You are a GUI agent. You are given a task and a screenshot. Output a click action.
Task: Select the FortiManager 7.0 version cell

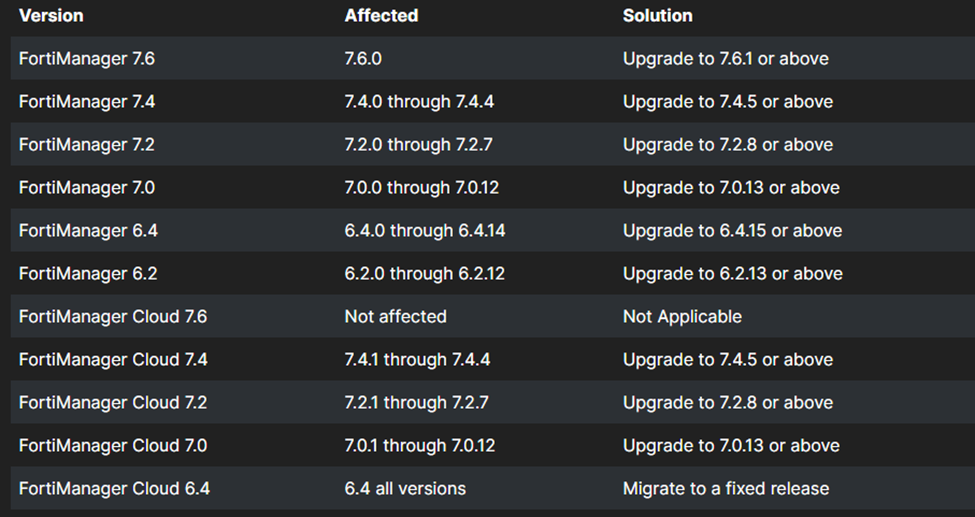pyautogui.click(x=86, y=187)
